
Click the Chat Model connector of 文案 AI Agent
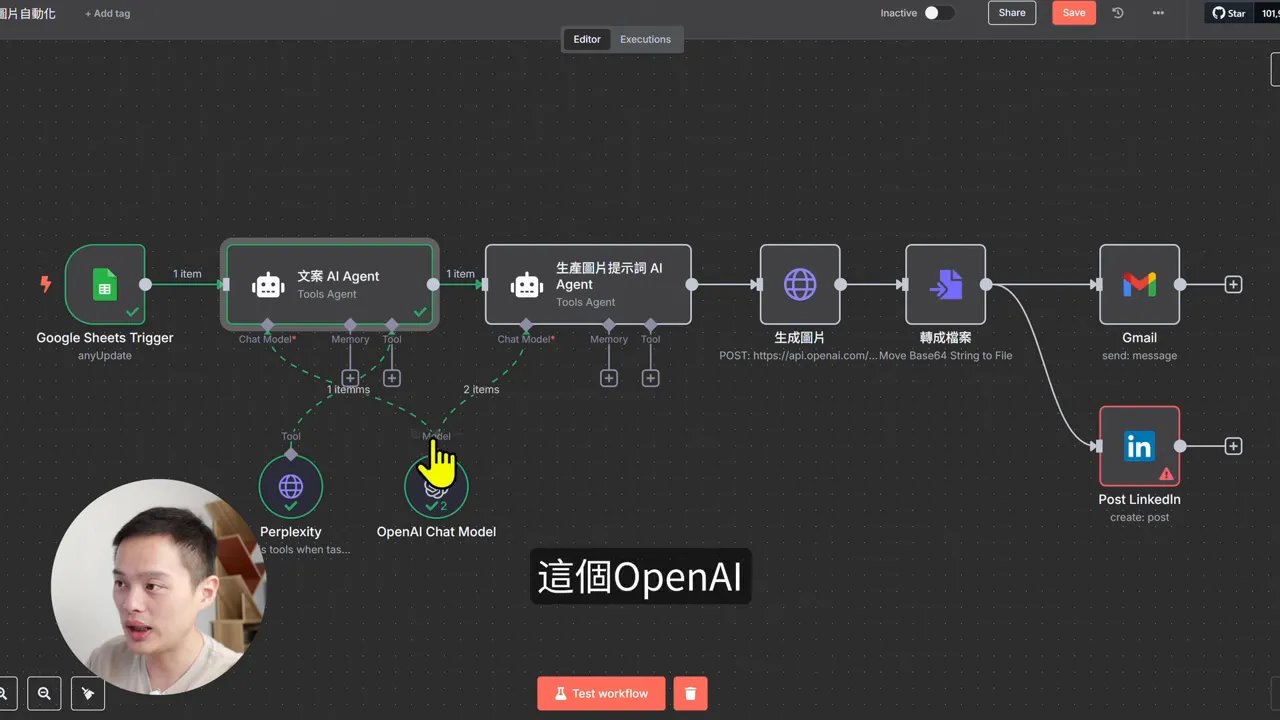[267, 325]
